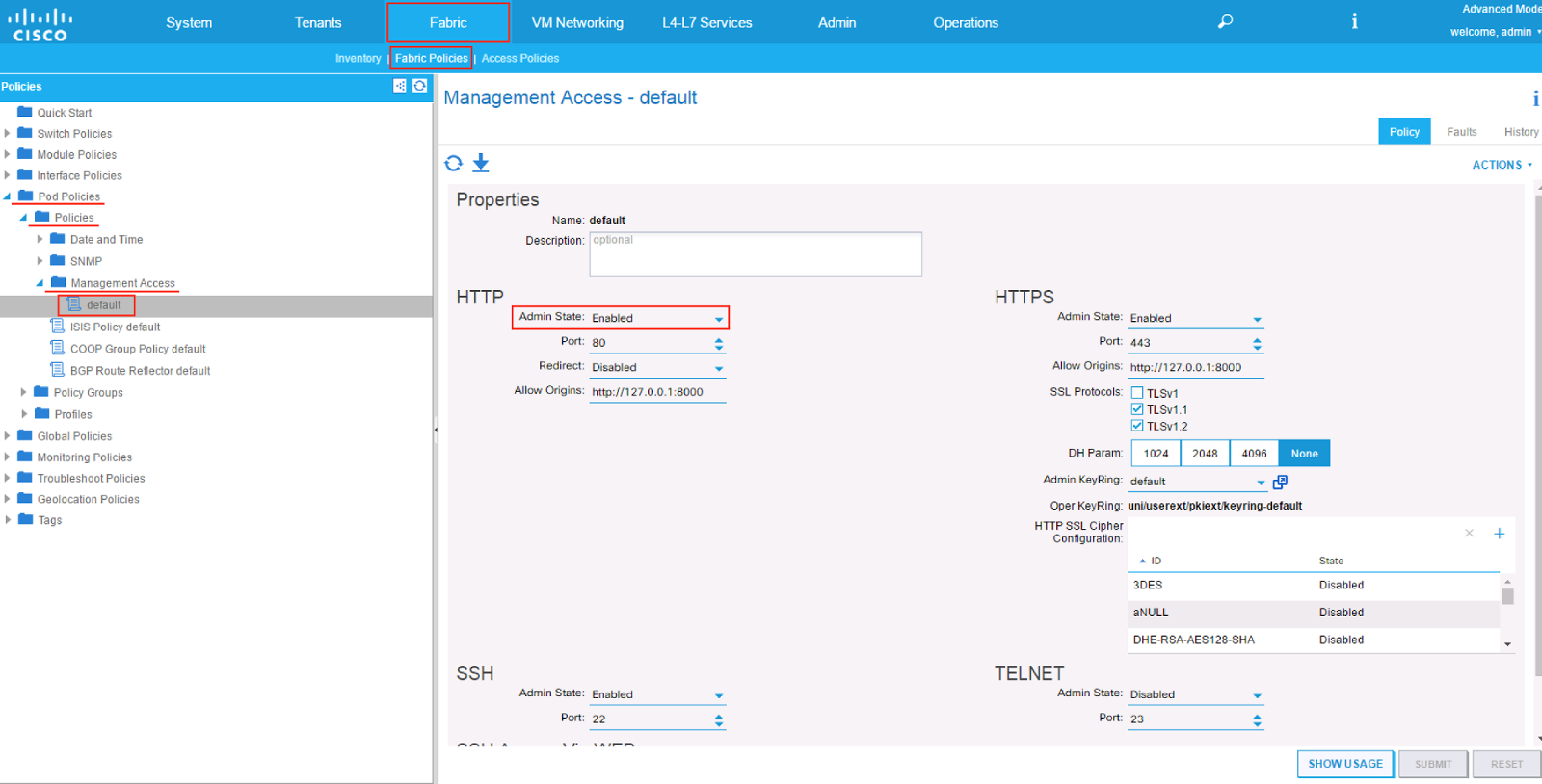This screenshot has height=784, width=1542.
Task: Expand the Global Policies tree node
Action: [8, 435]
